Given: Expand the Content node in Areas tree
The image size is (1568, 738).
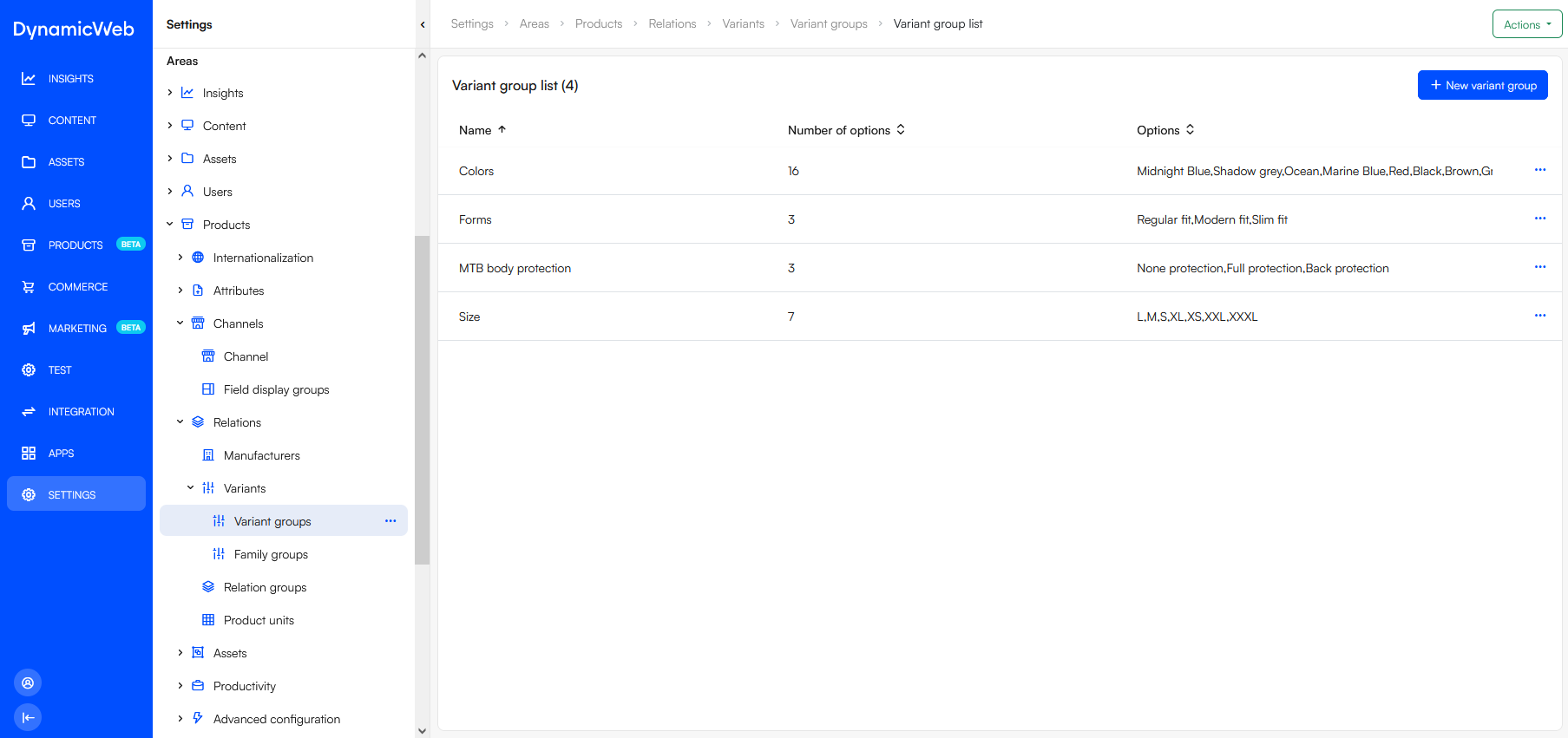Looking at the screenshot, I should [170, 126].
